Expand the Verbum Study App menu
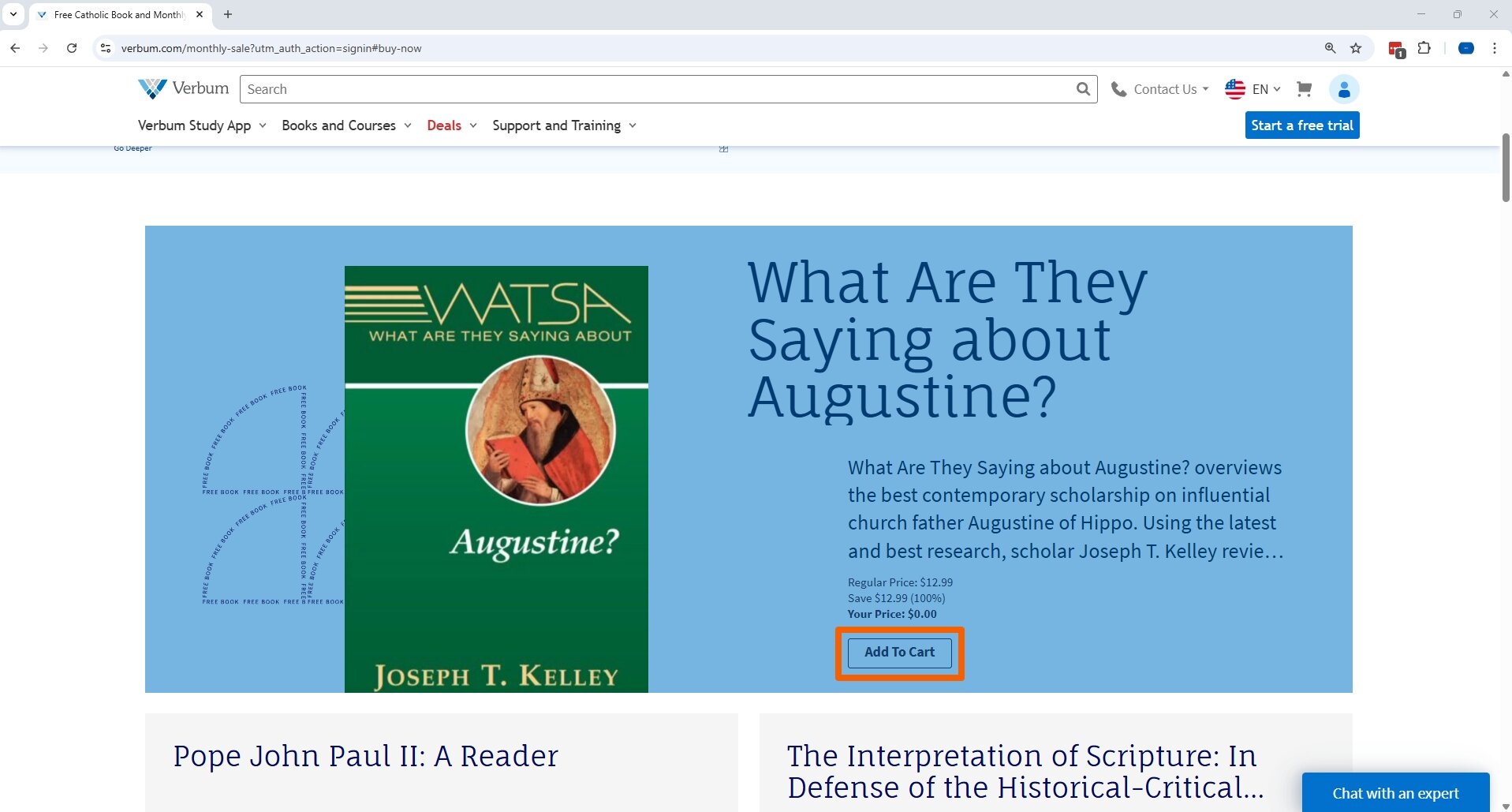The height and width of the screenshot is (812, 1512). (x=202, y=125)
